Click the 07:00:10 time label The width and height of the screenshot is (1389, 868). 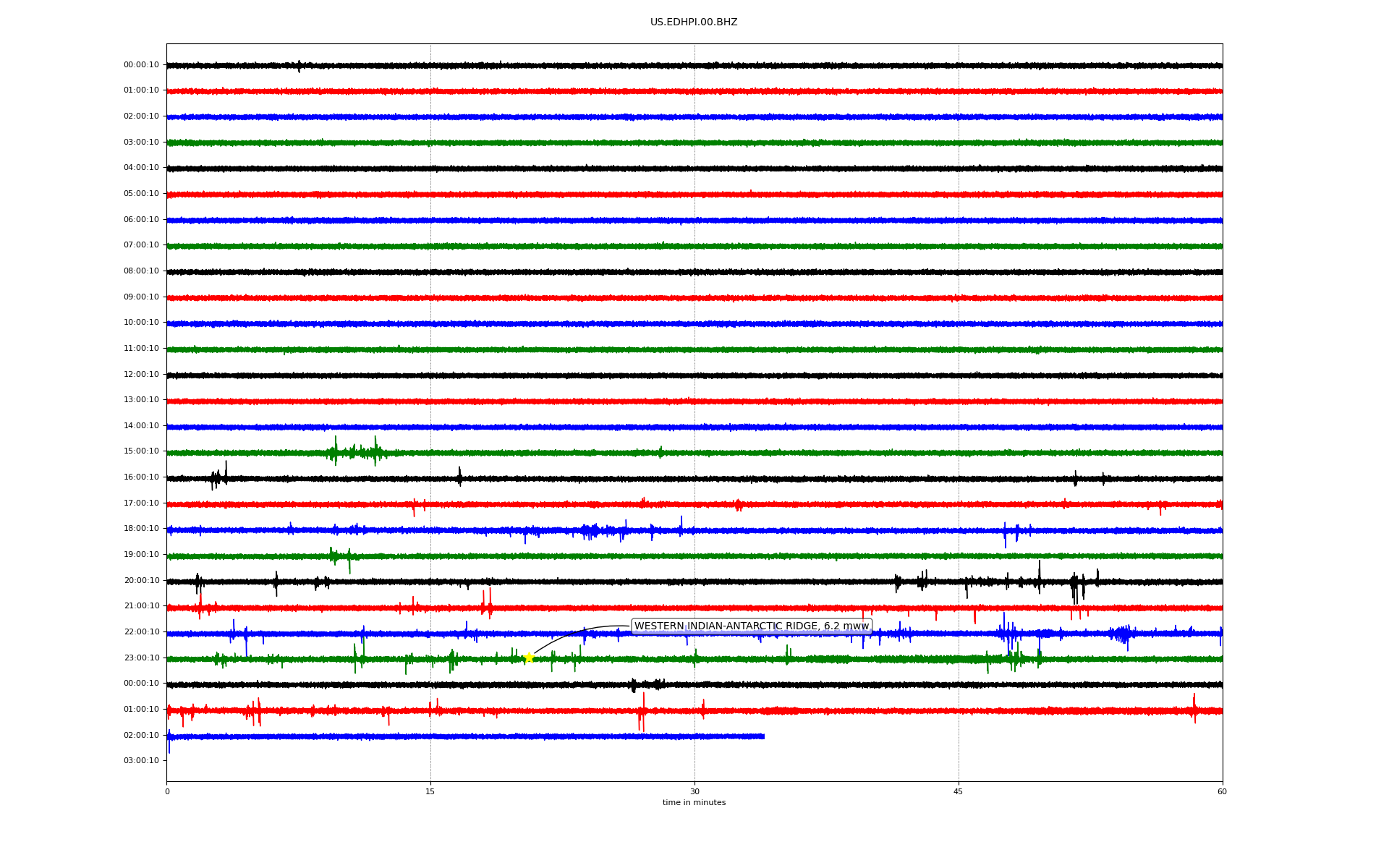click(x=141, y=245)
